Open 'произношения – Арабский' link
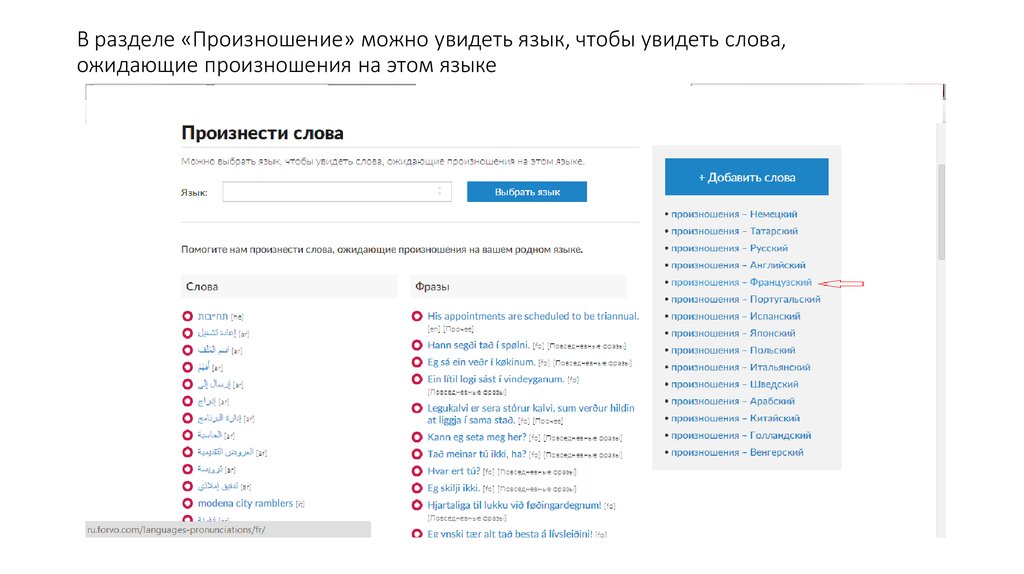This screenshot has height=574, width=1024. point(733,401)
